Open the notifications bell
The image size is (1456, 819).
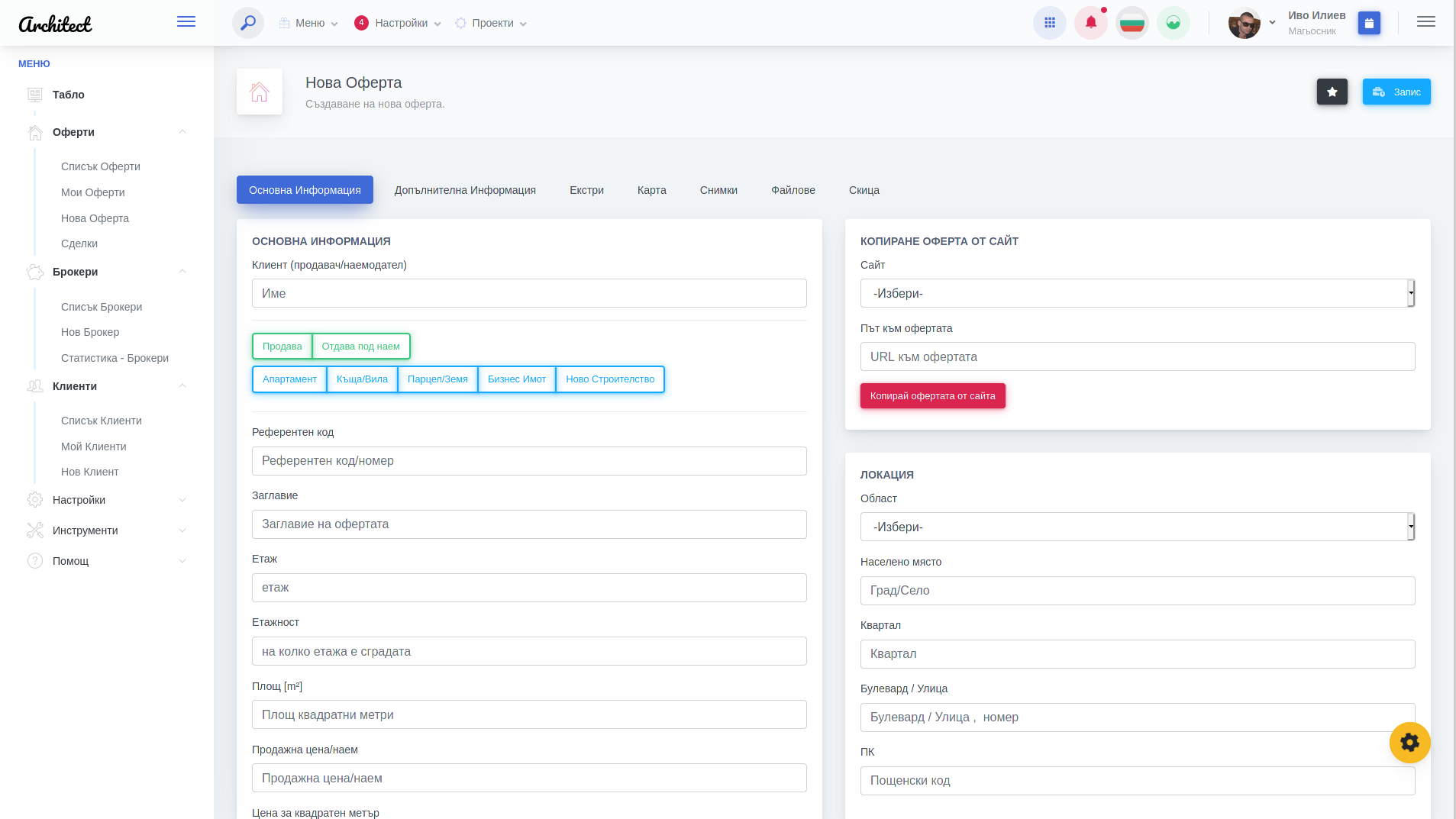pos(1090,23)
